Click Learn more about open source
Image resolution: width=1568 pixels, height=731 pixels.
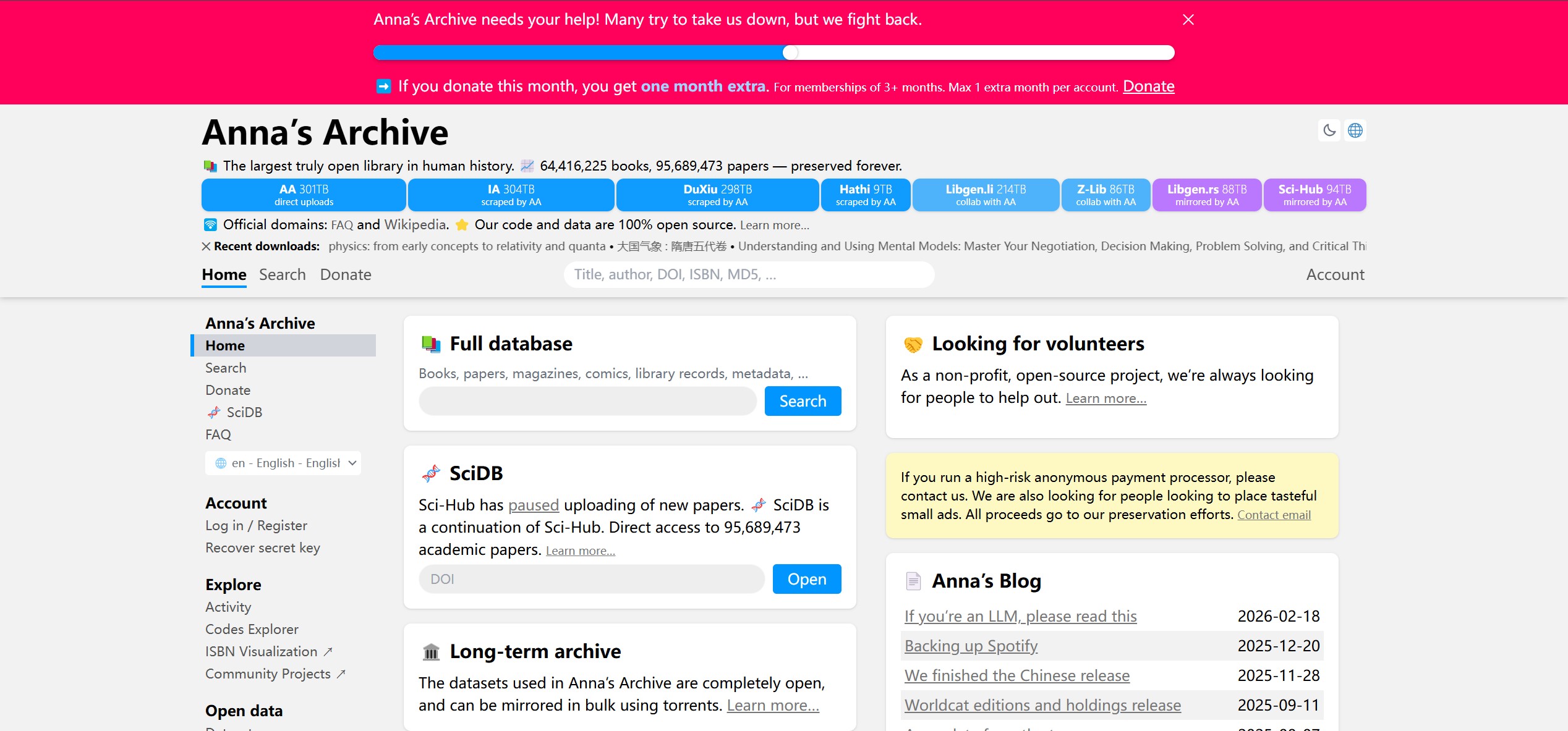tap(774, 226)
